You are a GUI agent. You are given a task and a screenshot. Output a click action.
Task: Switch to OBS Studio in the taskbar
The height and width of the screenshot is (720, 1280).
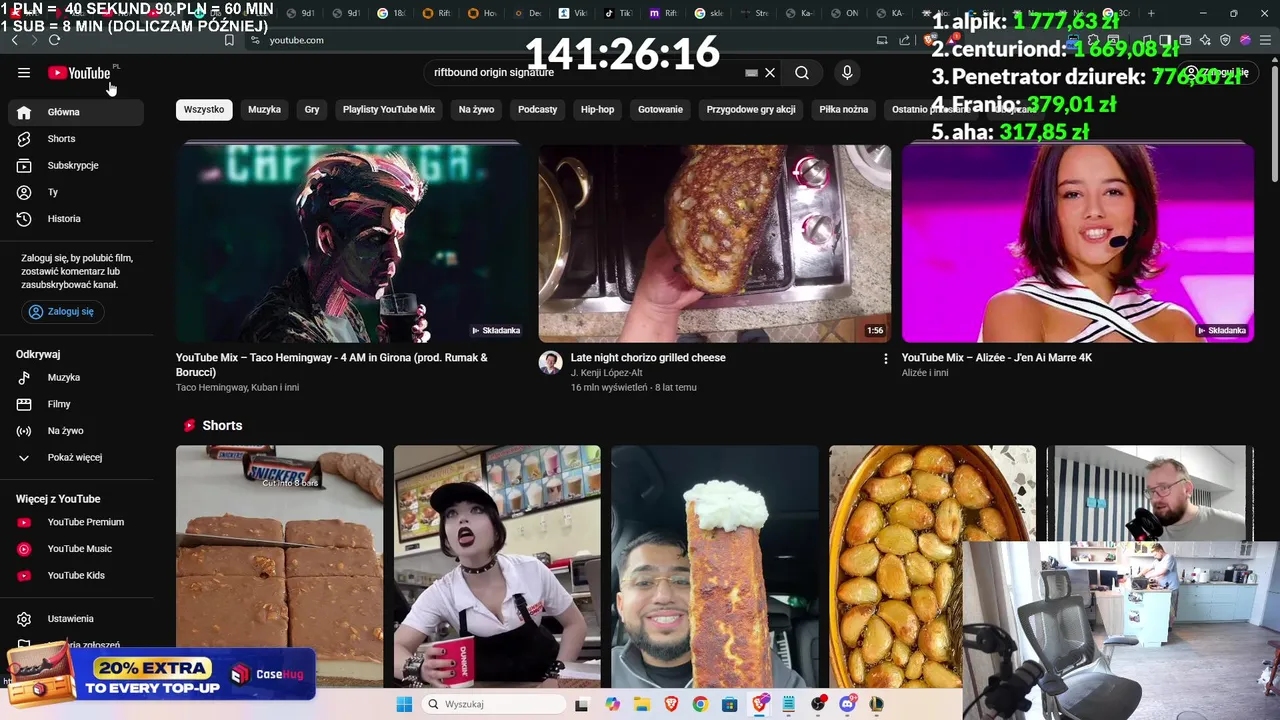point(818,704)
